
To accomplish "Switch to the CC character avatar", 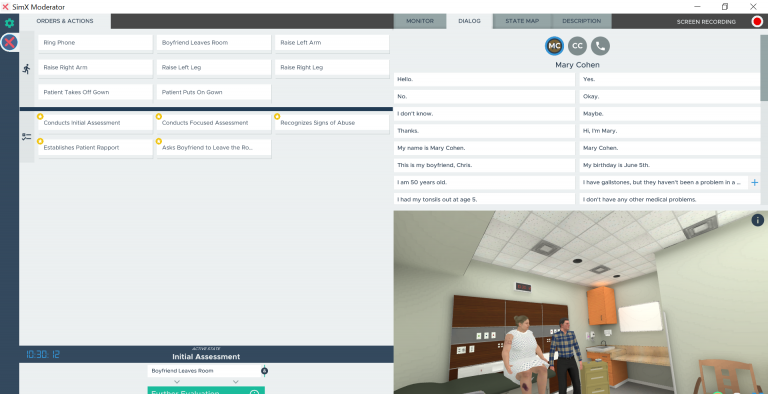I will pos(577,46).
